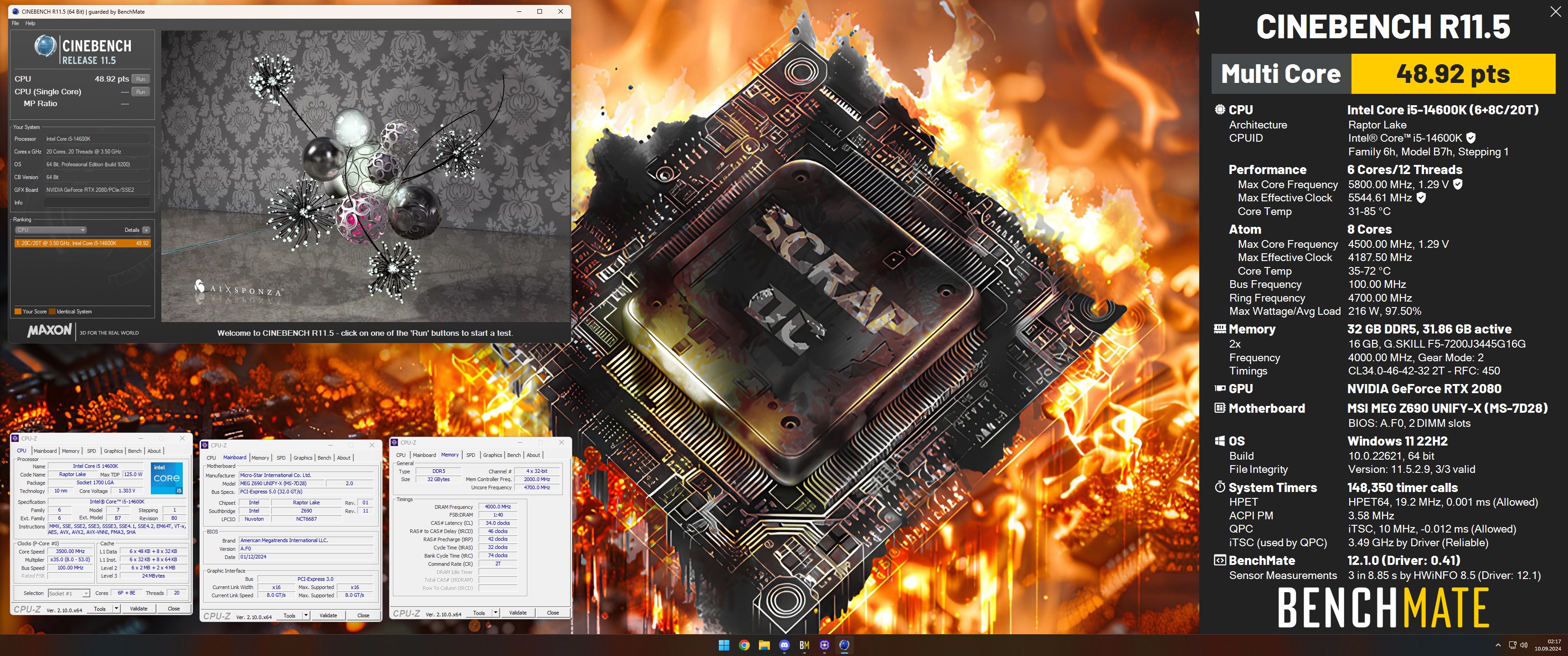Click the Intel Core i5 logo in CPU-Z
Image resolution: width=1568 pixels, height=656 pixels.
pyautogui.click(x=167, y=478)
